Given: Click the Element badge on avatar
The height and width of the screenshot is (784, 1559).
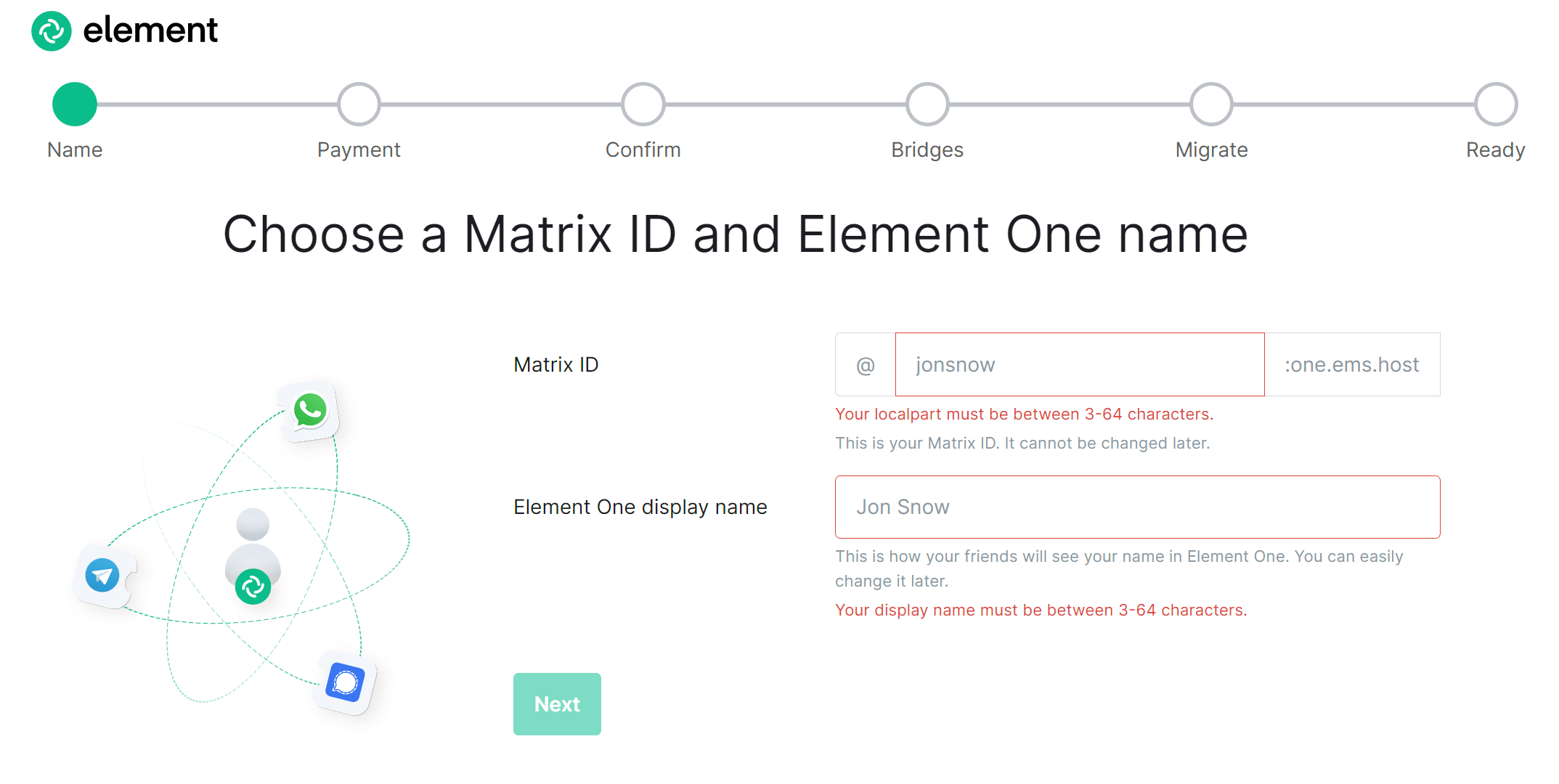Looking at the screenshot, I should pyautogui.click(x=253, y=587).
